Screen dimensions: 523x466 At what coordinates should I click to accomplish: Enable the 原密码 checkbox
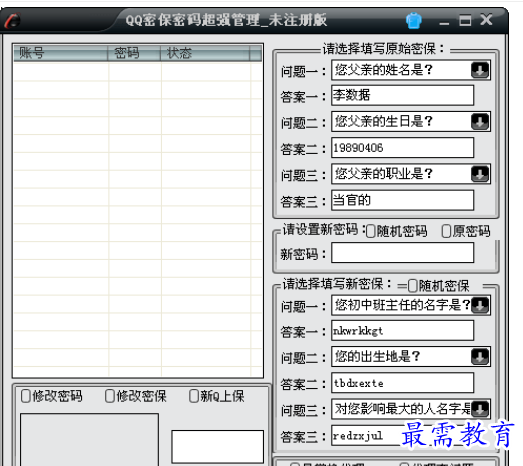click(x=446, y=231)
